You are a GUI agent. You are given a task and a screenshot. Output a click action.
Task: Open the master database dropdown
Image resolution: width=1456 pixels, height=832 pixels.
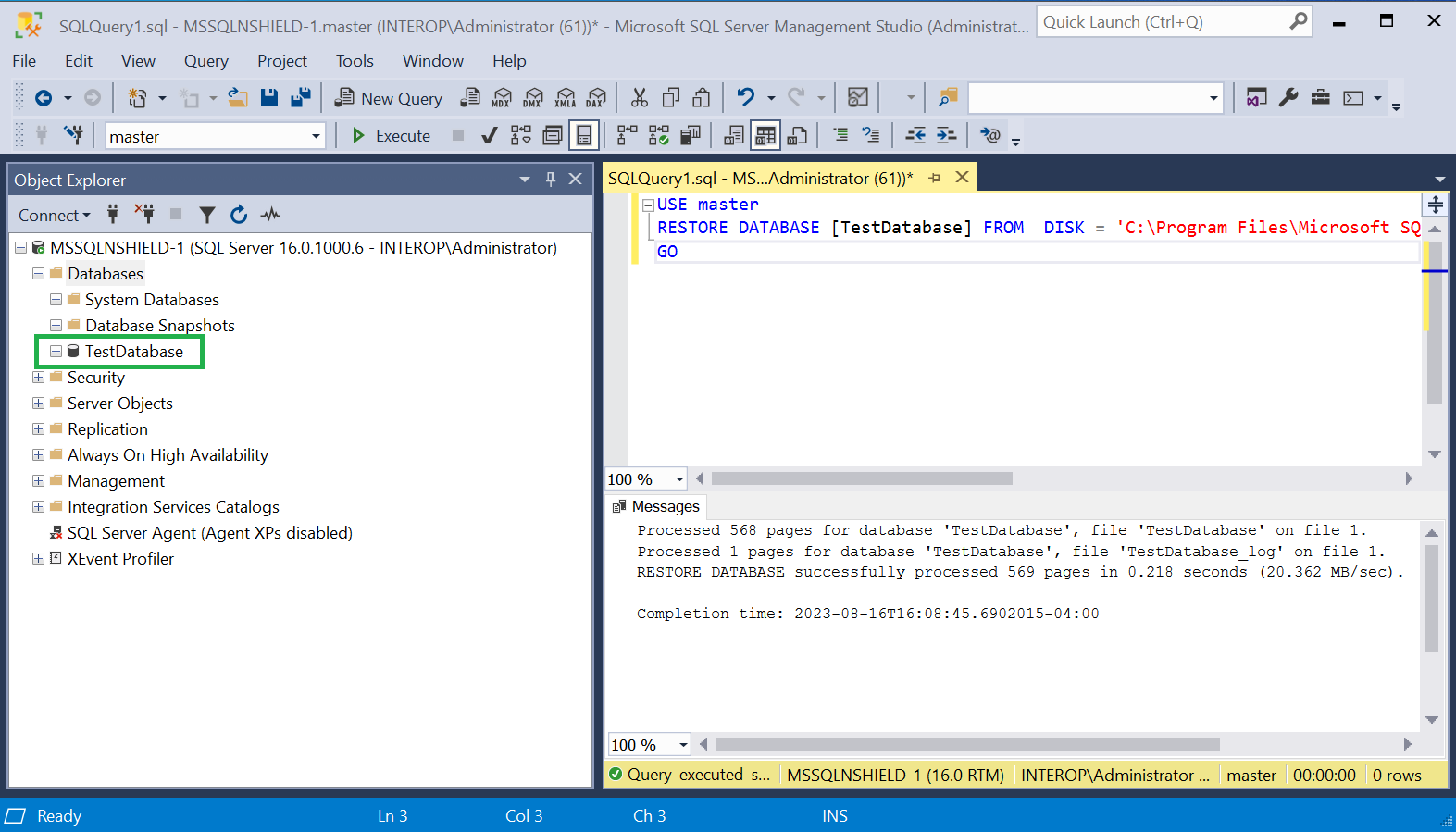tap(316, 136)
